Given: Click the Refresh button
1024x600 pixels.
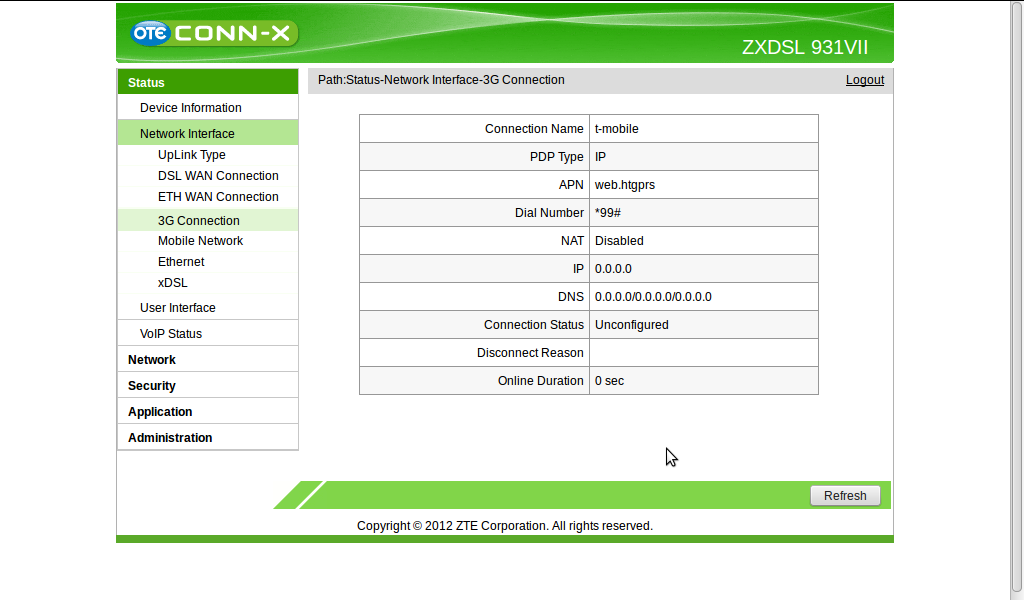Looking at the screenshot, I should tap(845, 496).
